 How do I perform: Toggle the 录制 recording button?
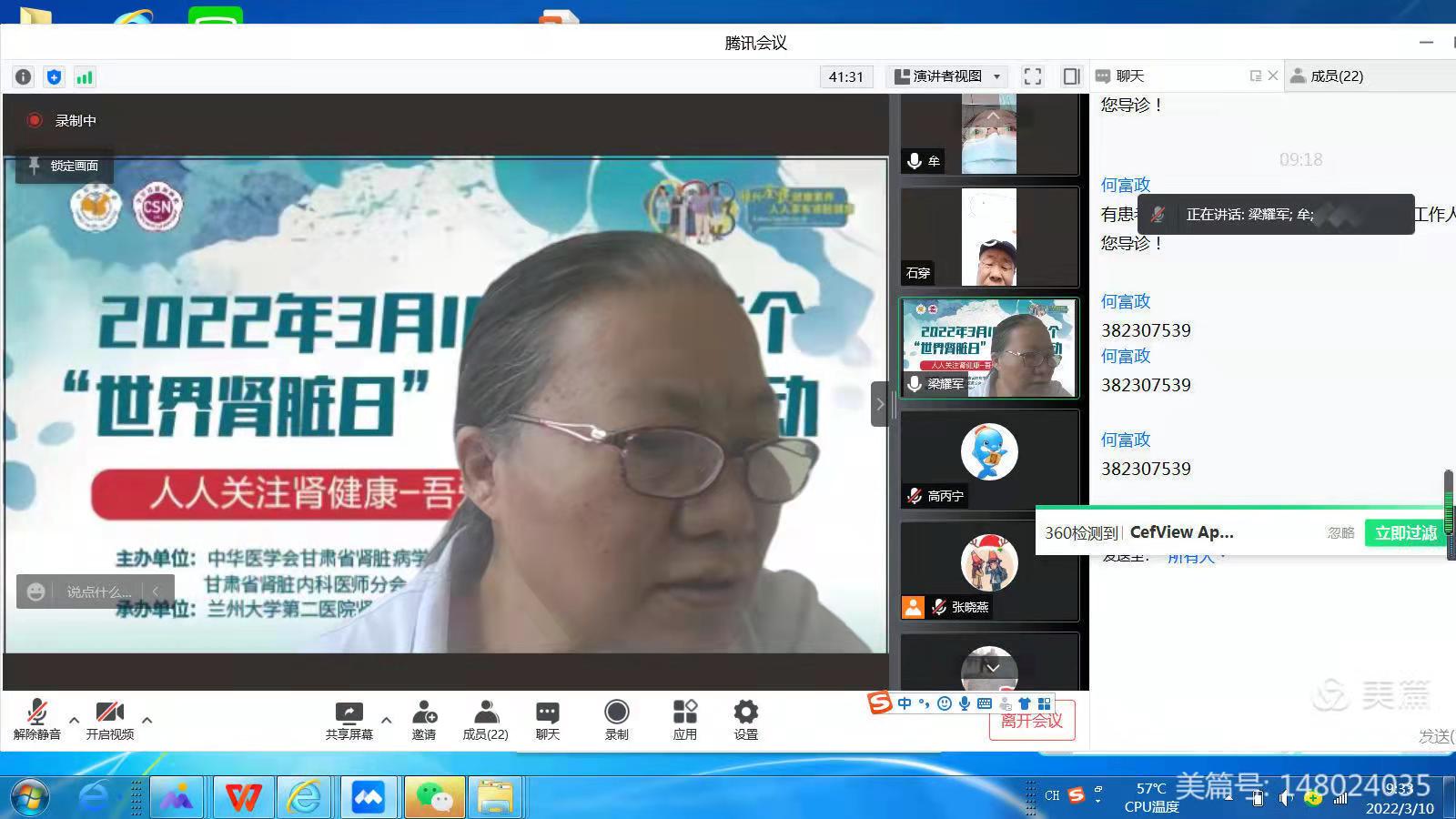click(616, 719)
